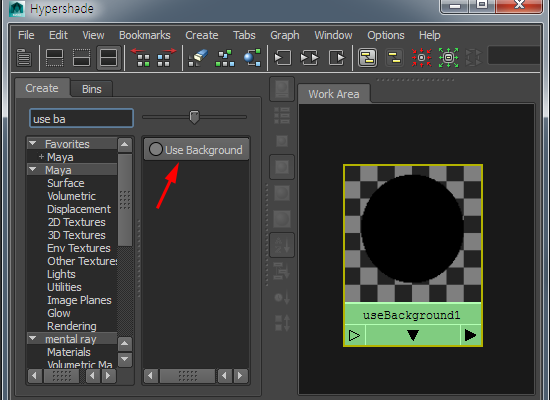The image size is (550, 400).
Task: Click the 'use ba' search field
Action: pyautogui.click(x=81, y=119)
